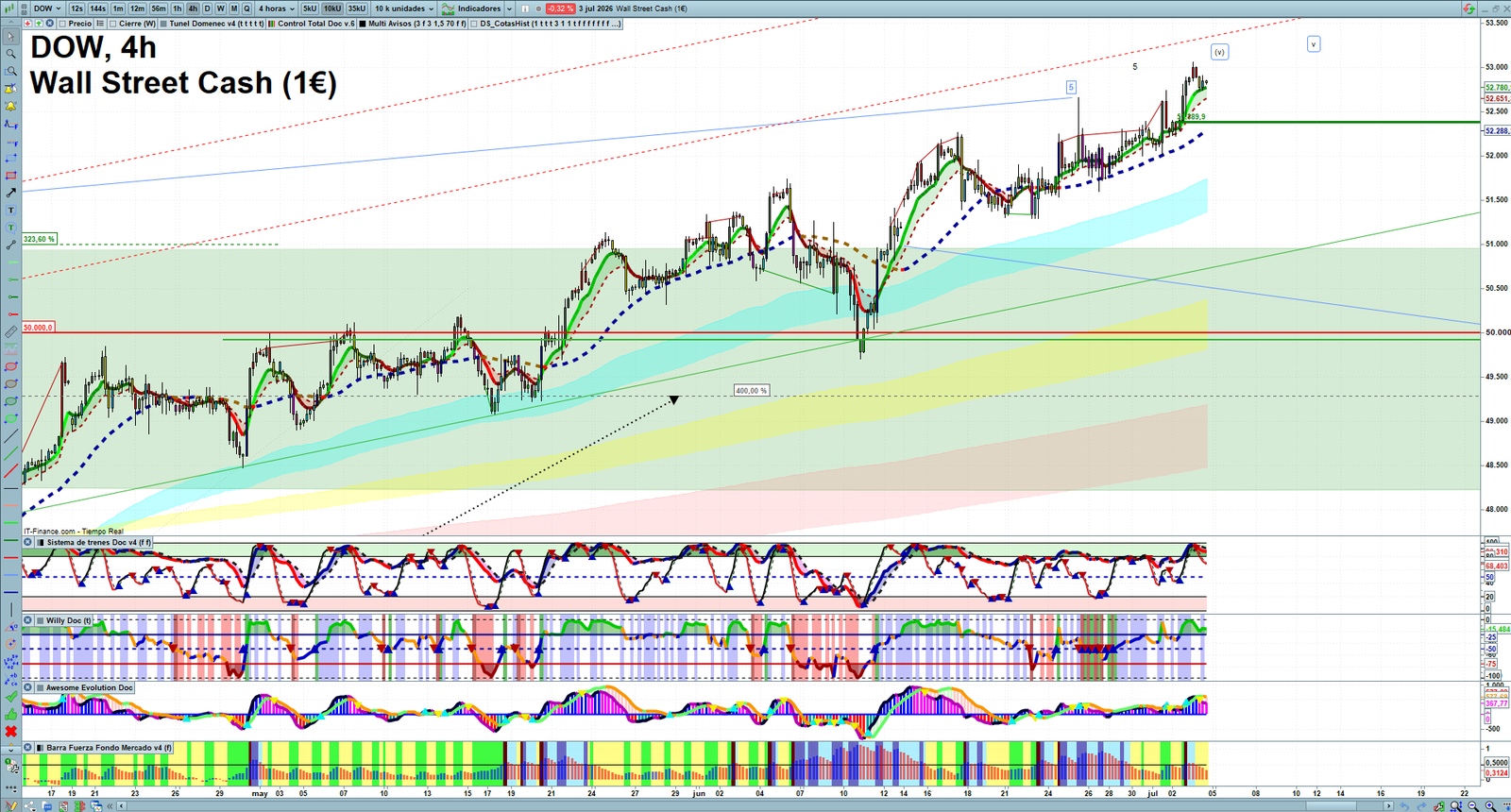Image resolution: width=1511 pixels, height=812 pixels.
Task: Select the text box T tool
Action: click(x=11, y=211)
